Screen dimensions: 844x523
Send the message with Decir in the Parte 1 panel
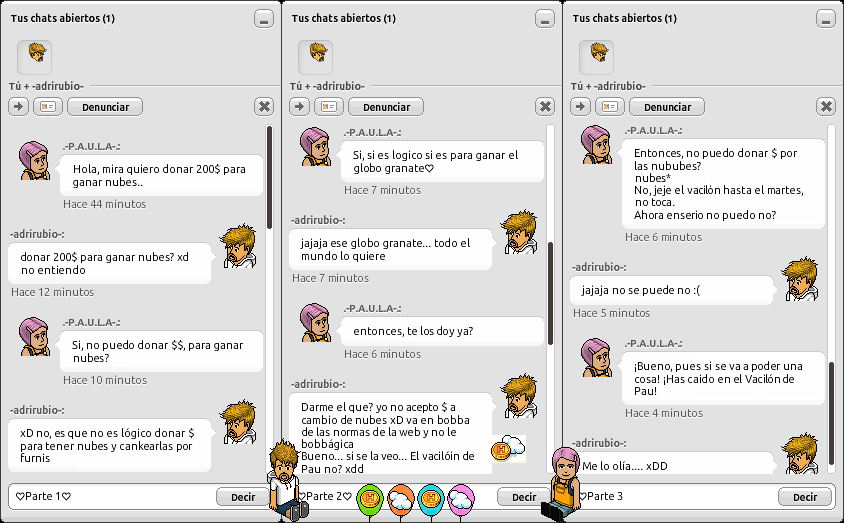coord(243,497)
